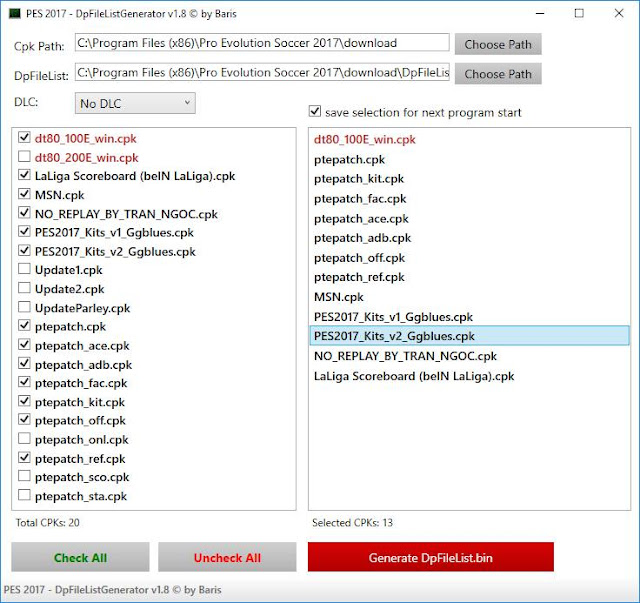Toggle PES2017_Kits_v2_Ggblues.cpk checkbox
The width and height of the screenshot is (640, 603).
(24, 250)
